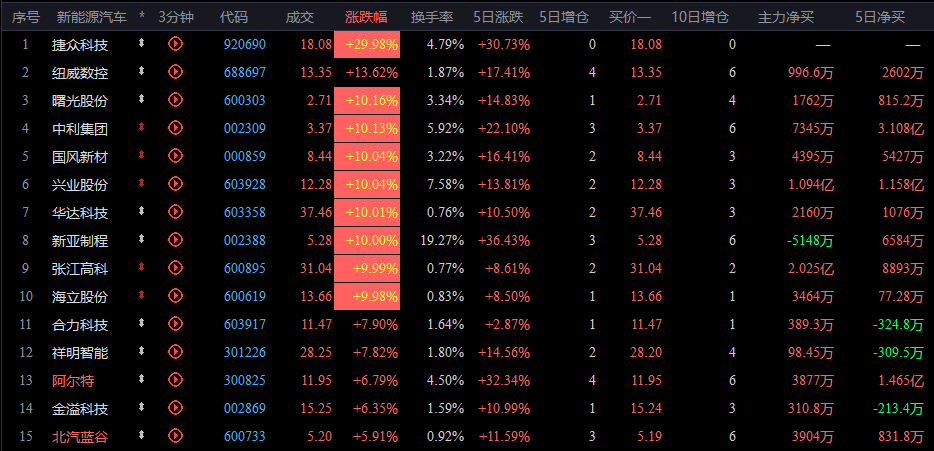
Task: Click the play icon in 纽威数控 row
Action: click(x=175, y=71)
